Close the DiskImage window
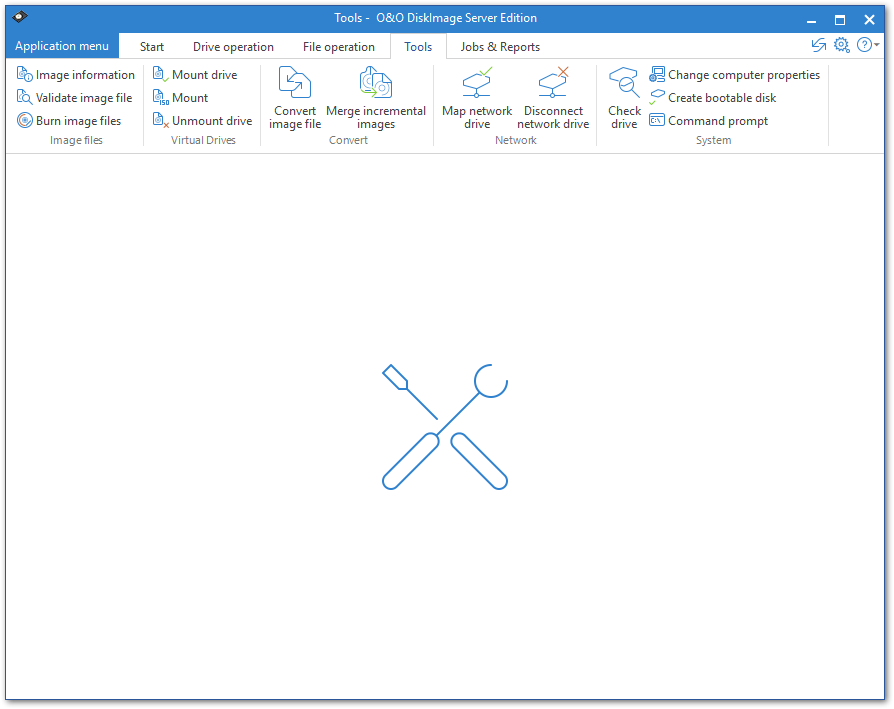This screenshot has width=894, height=709. point(869,20)
